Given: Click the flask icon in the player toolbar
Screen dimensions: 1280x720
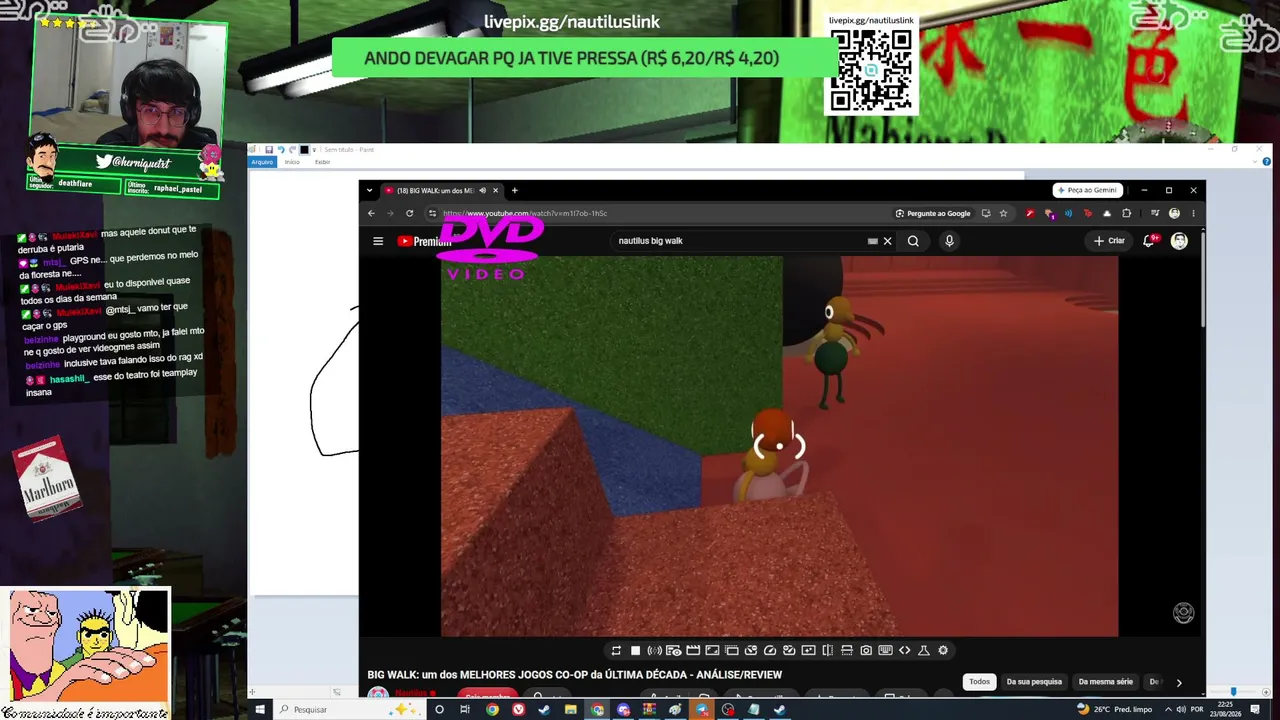Looking at the screenshot, I should pos(924,651).
